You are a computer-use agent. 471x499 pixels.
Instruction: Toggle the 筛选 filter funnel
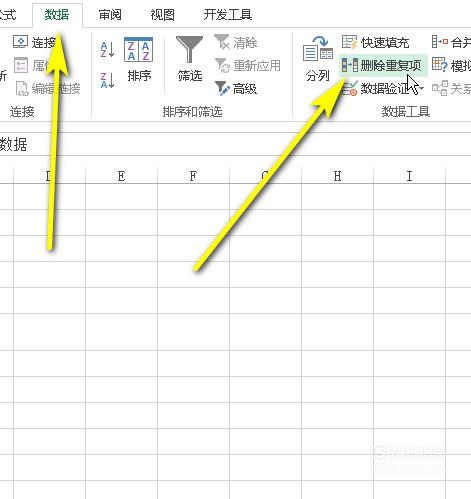tap(189, 60)
